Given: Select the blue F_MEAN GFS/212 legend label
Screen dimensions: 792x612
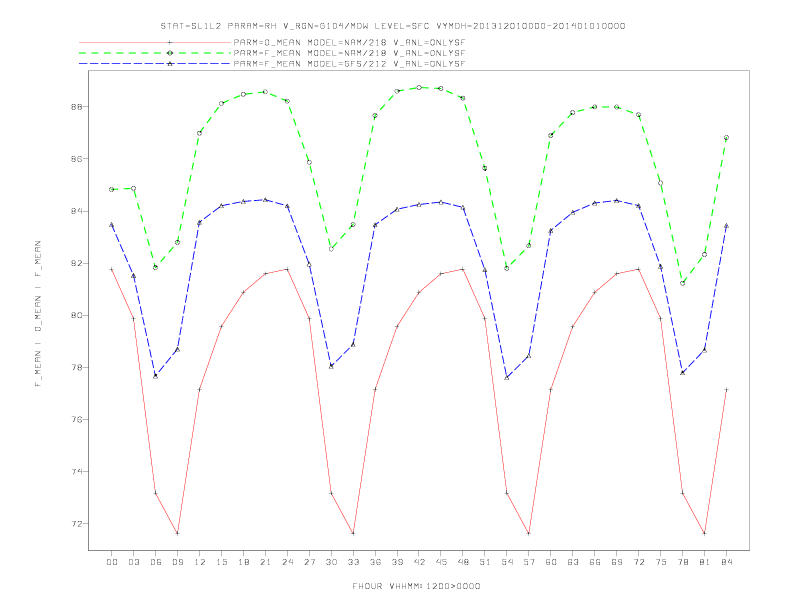Looking at the screenshot, I should pyautogui.click(x=349, y=64).
